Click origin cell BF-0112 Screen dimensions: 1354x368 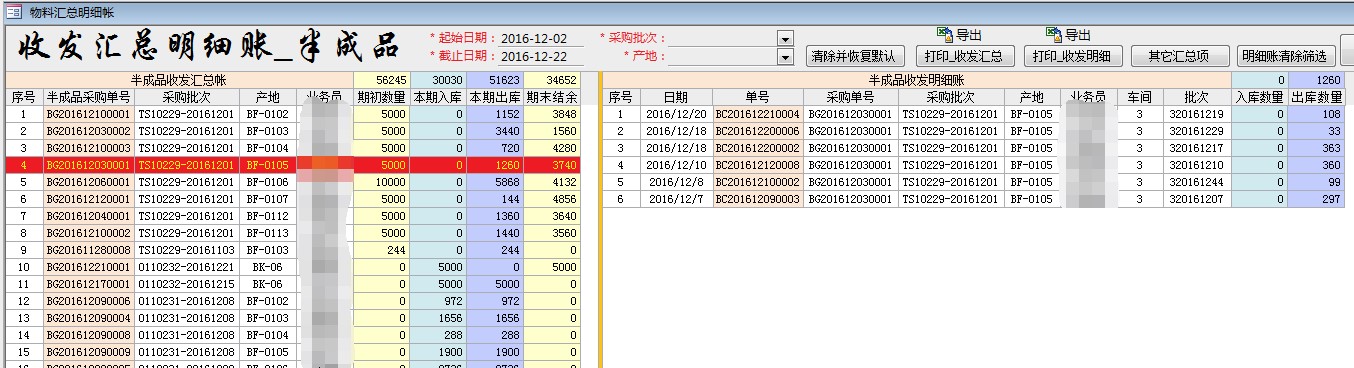click(268, 216)
